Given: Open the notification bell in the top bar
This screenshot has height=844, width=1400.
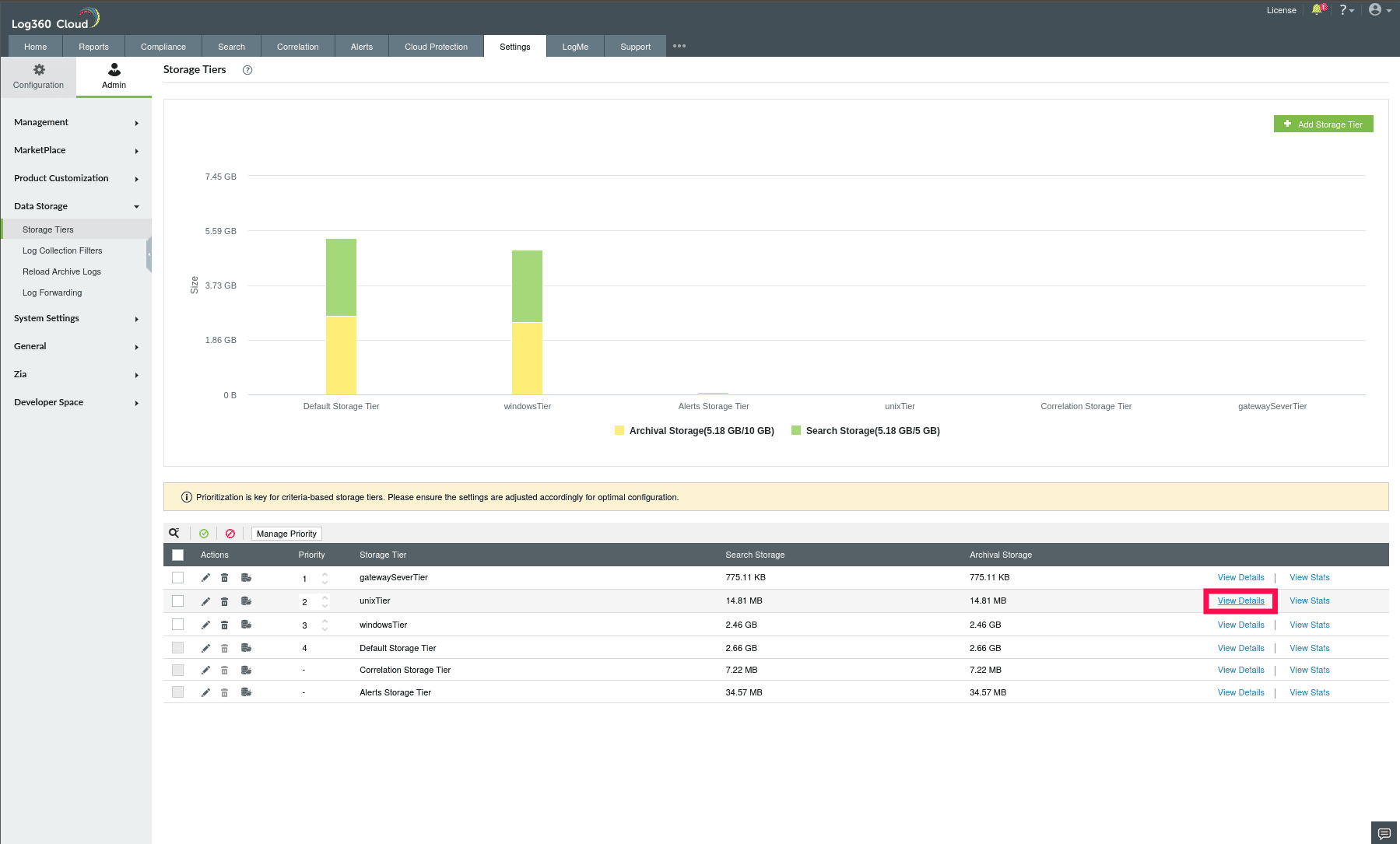Looking at the screenshot, I should (1318, 9).
